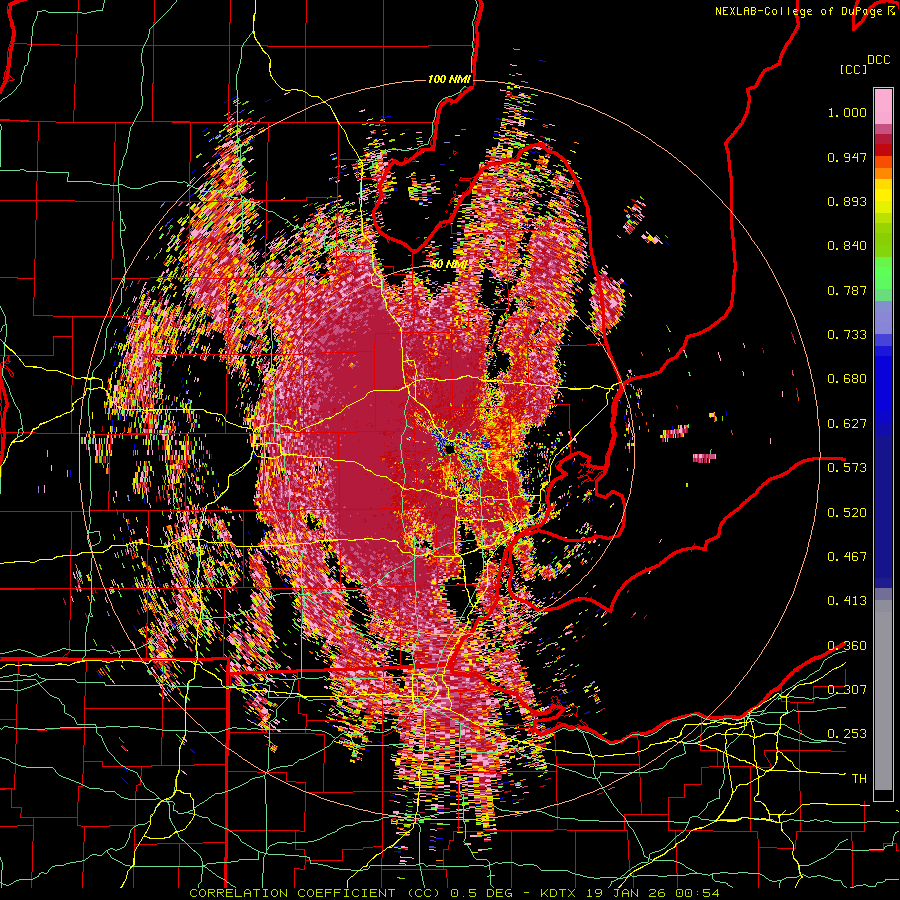The width and height of the screenshot is (900, 900).
Task: Click the 1.000 value on color scale
Action: (x=847, y=112)
